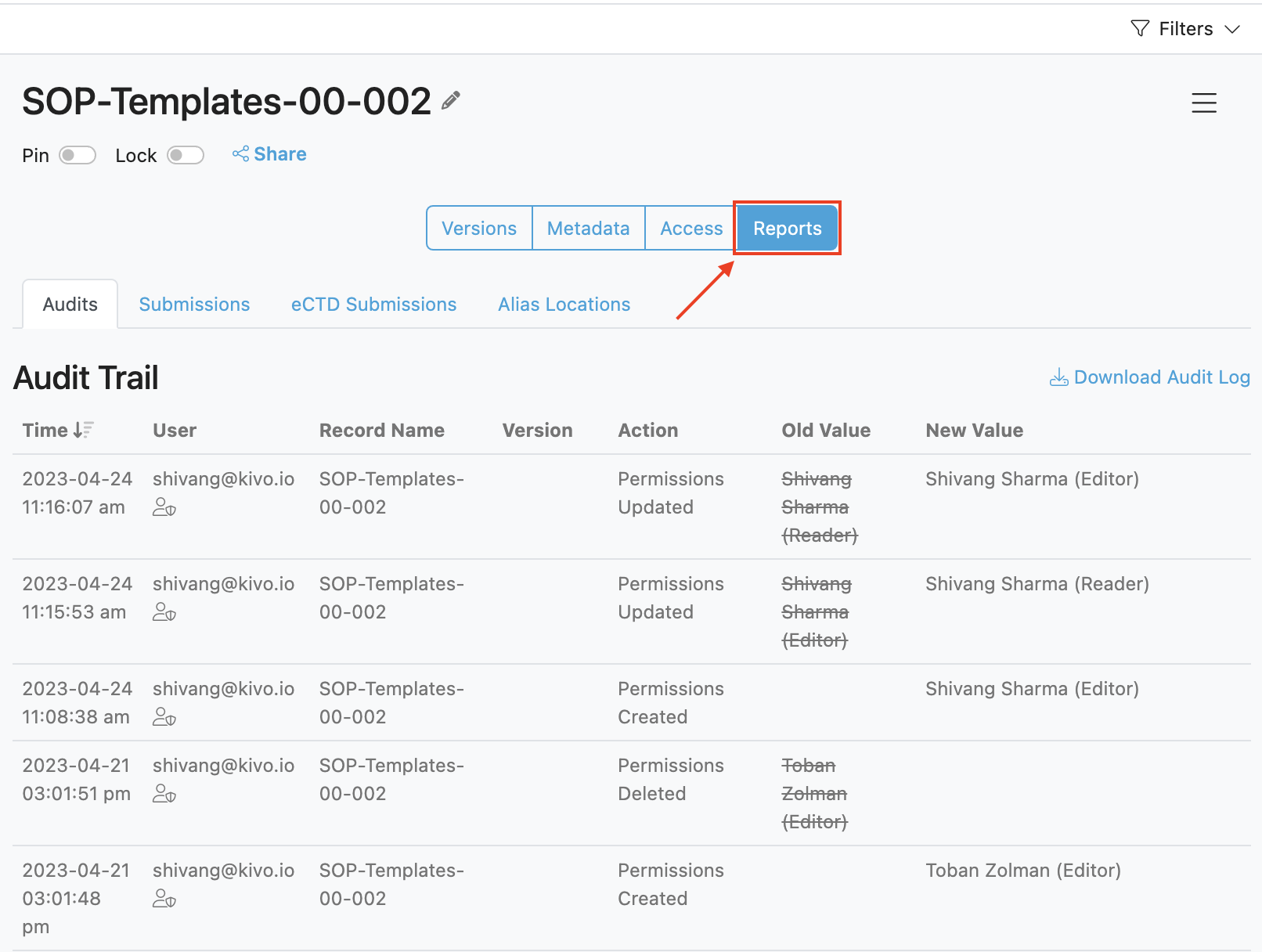Open the Submissions sub-tab
The width and height of the screenshot is (1262, 952).
click(194, 305)
